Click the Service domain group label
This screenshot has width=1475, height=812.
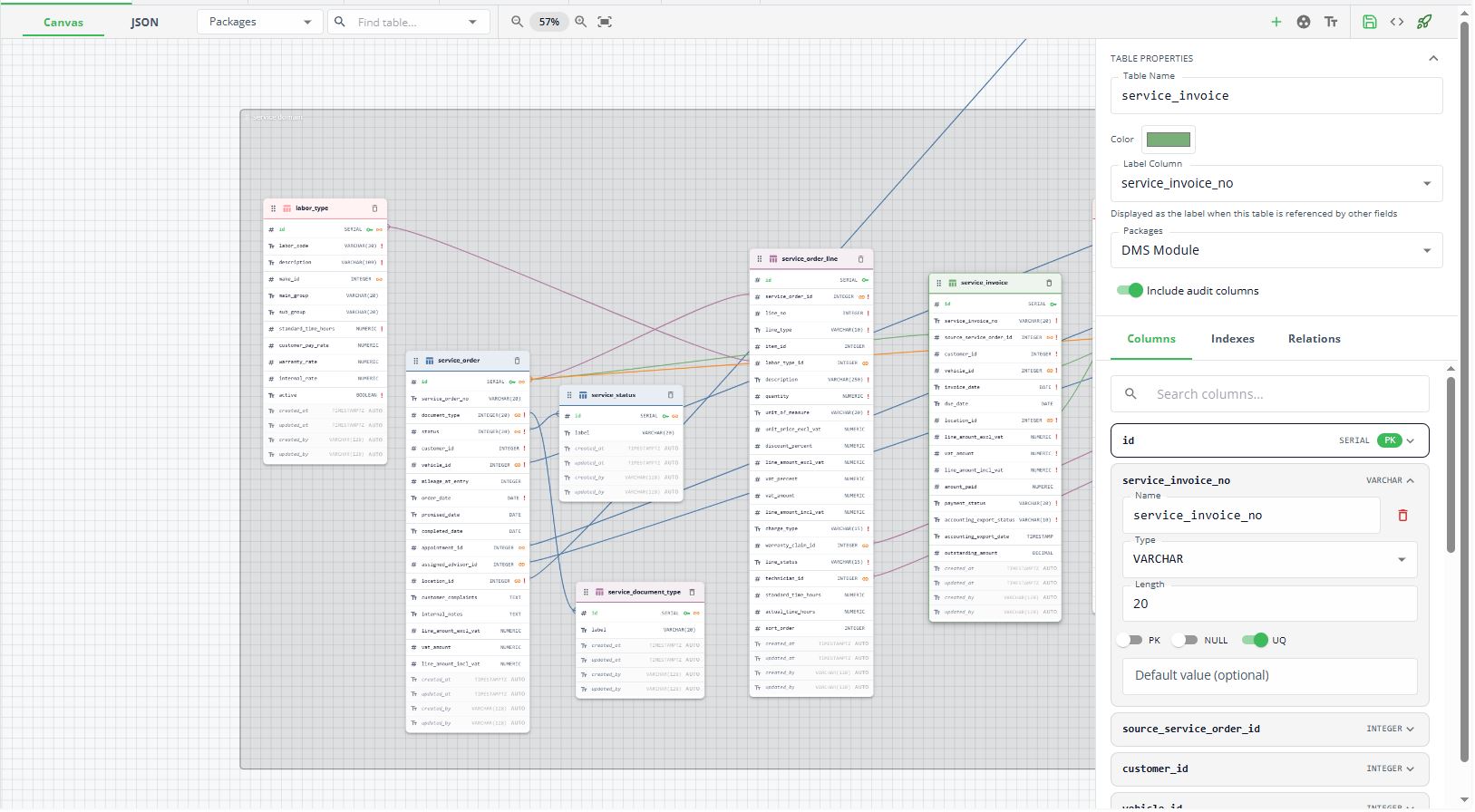pyautogui.click(x=277, y=117)
